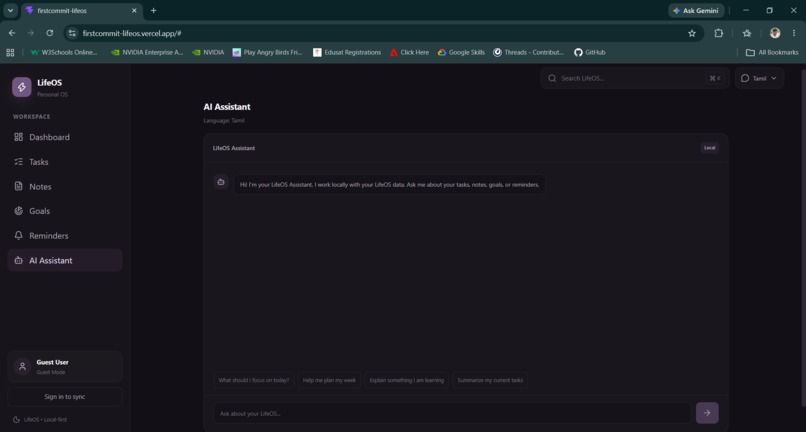The image size is (806, 432).
Task: Open the Click Here bookmark
Action: 409,52
